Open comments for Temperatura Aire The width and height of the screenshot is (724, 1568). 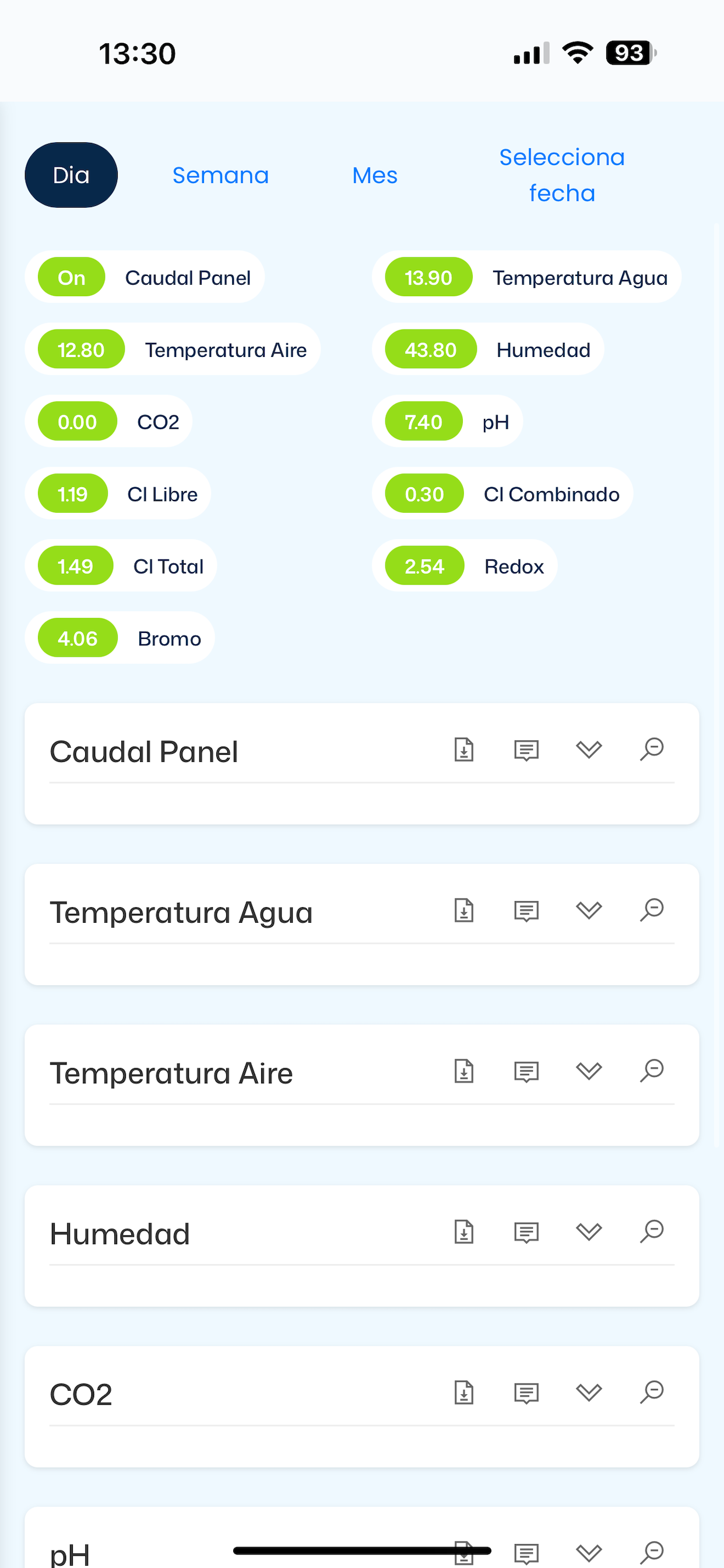pos(526,1072)
